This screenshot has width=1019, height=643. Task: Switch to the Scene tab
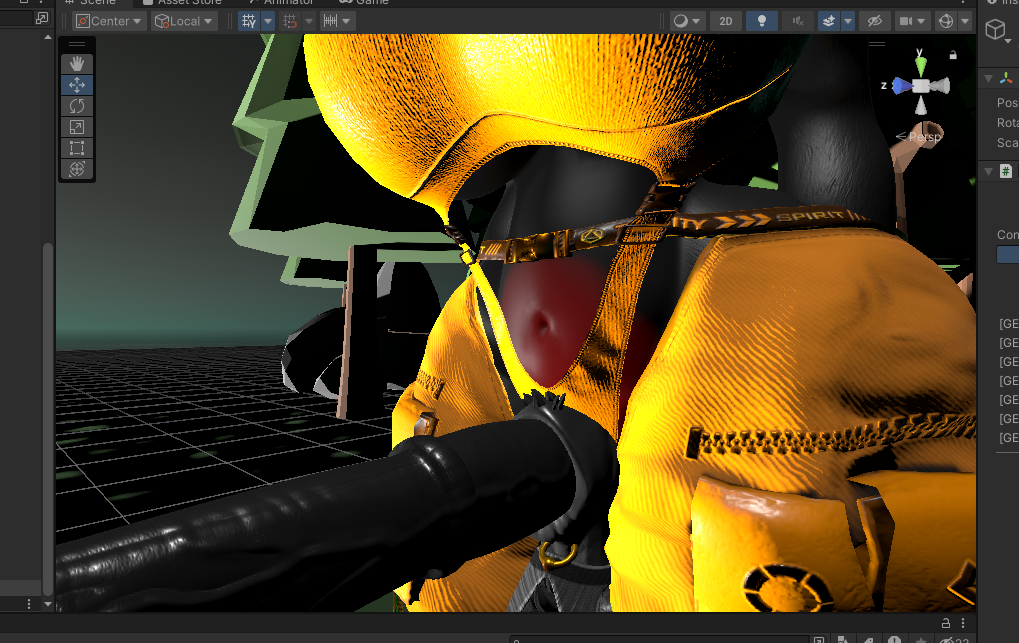pyautogui.click(x=90, y=2)
